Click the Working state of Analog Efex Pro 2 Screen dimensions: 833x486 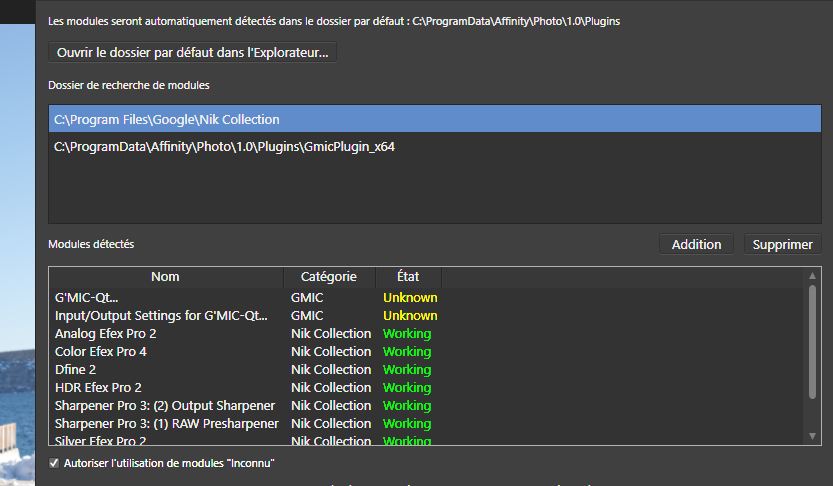click(x=407, y=334)
